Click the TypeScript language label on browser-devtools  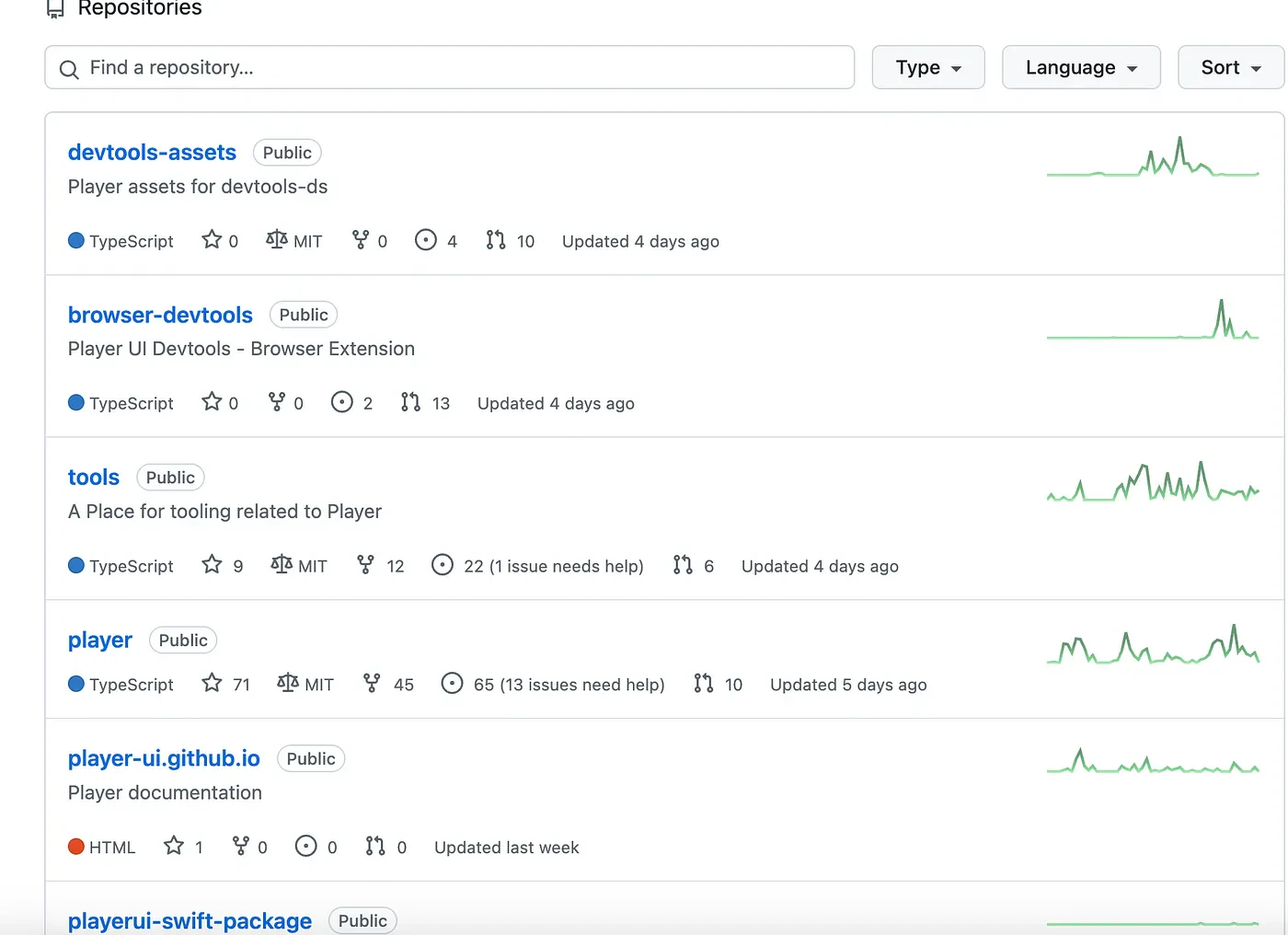click(132, 403)
